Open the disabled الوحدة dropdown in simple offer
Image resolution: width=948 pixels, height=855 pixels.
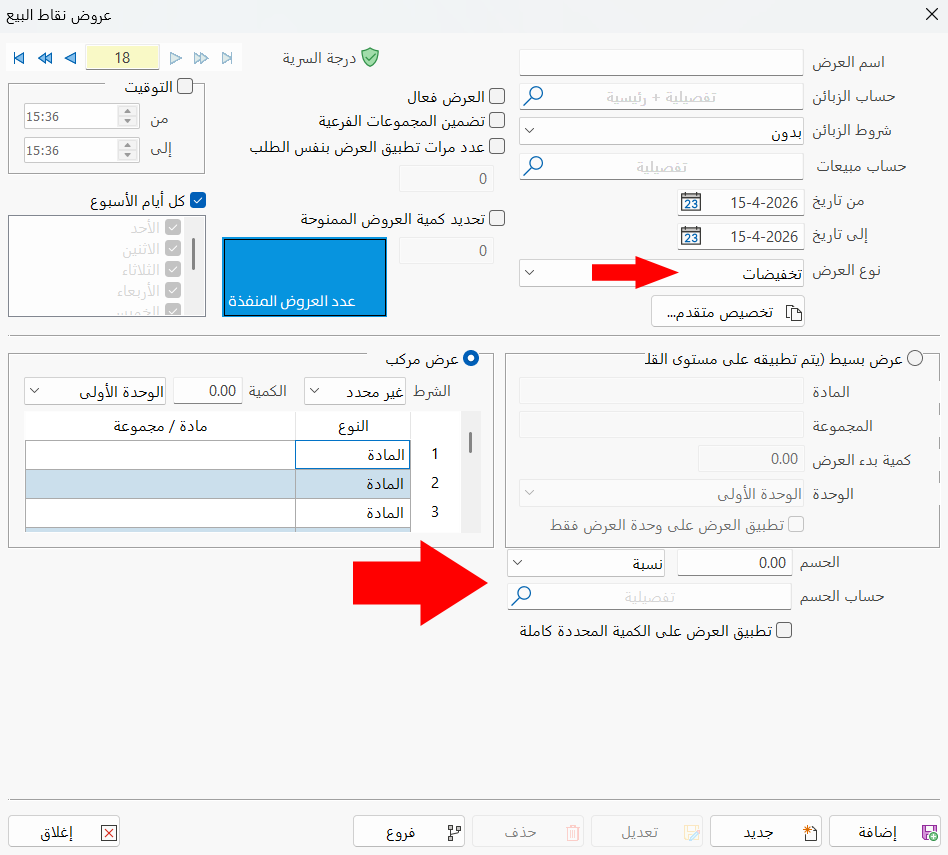click(661, 493)
